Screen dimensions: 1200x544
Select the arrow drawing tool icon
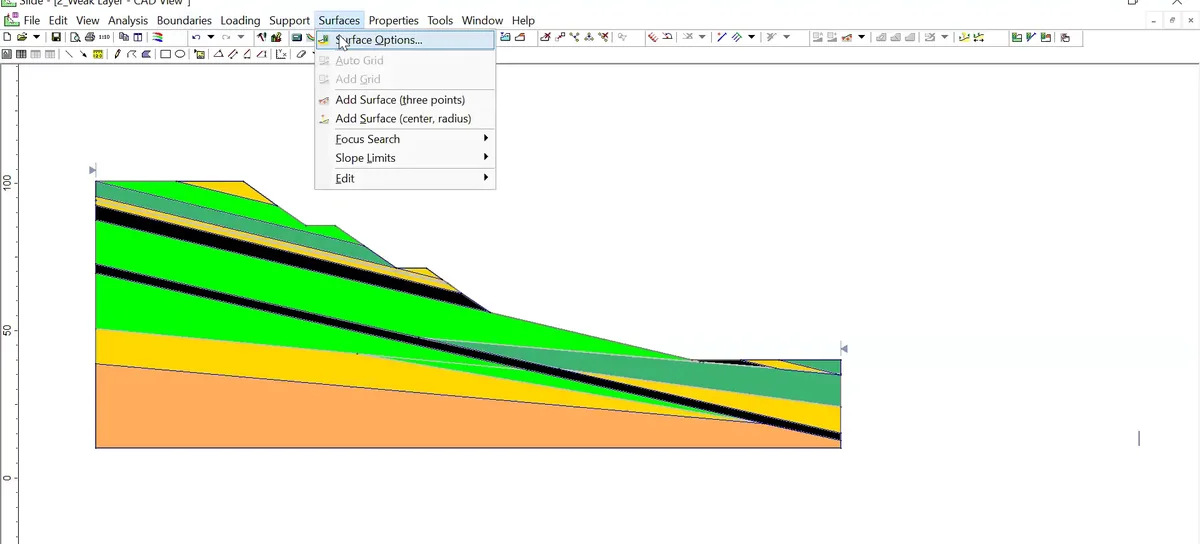83,54
